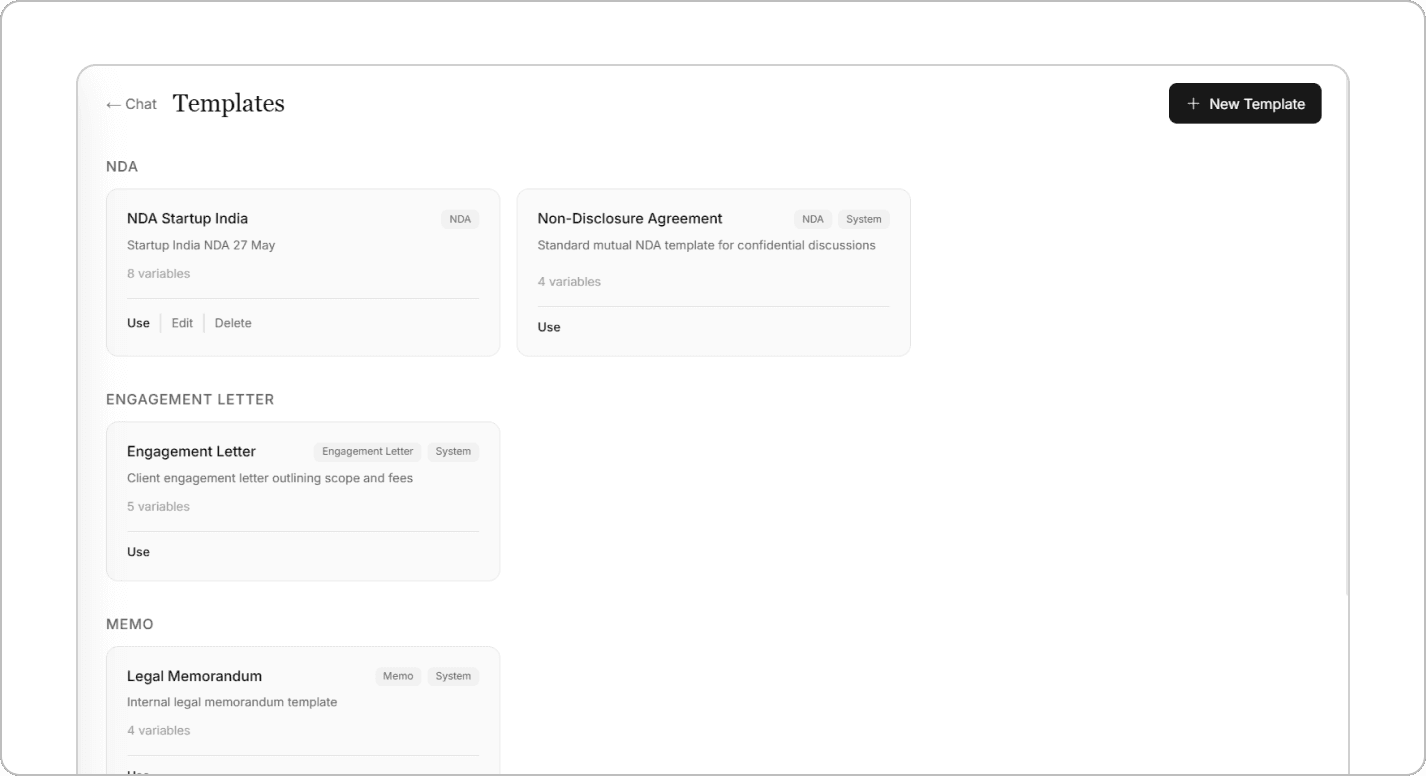Viewport: 1426px width, 776px height.
Task: Click System tag on Engagement Letter card
Action: pyautogui.click(x=453, y=452)
